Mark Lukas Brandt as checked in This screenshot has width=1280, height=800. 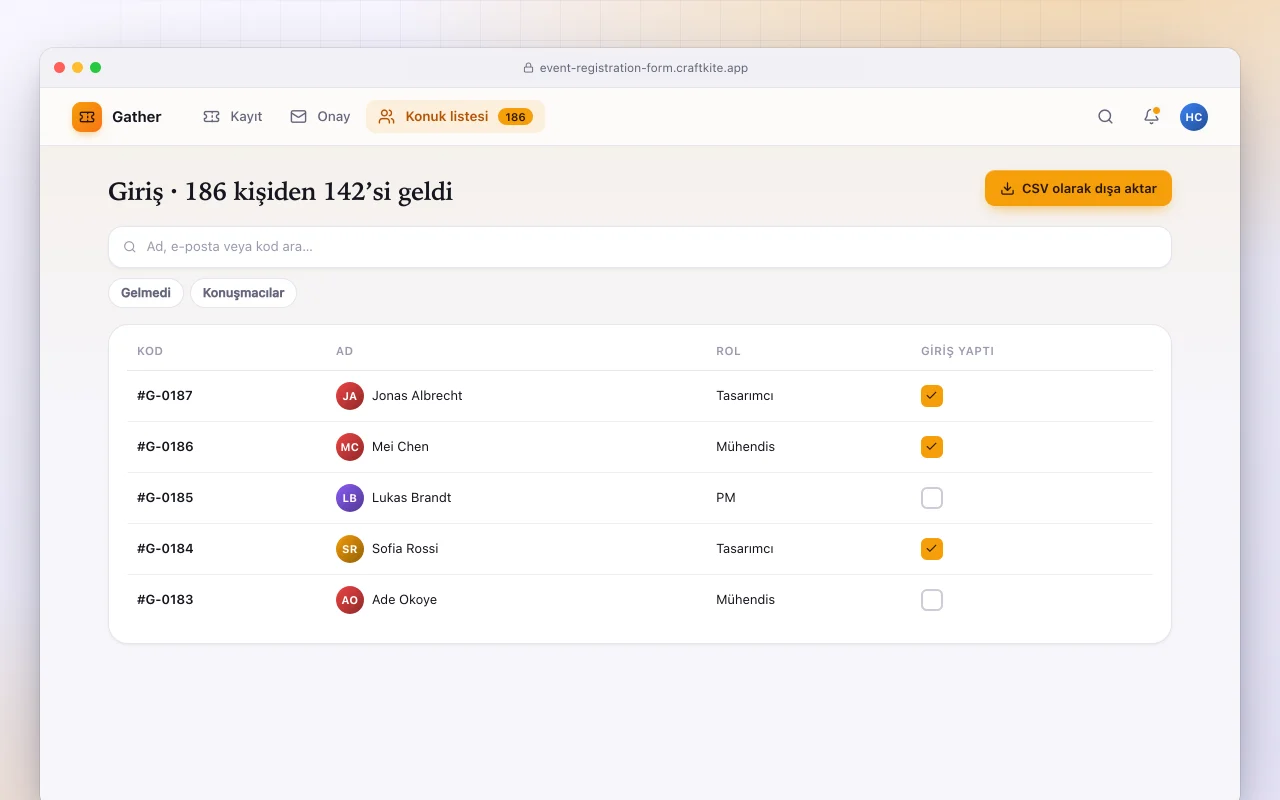click(x=932, y=498)
